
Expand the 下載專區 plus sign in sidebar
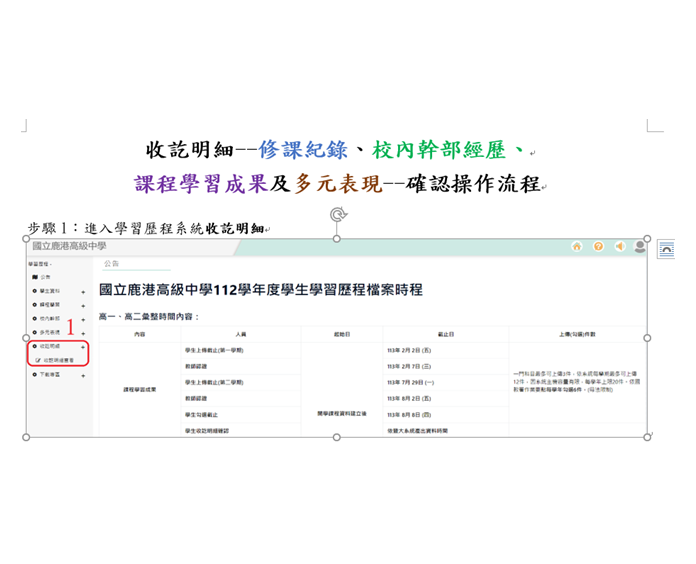[83, 376]
